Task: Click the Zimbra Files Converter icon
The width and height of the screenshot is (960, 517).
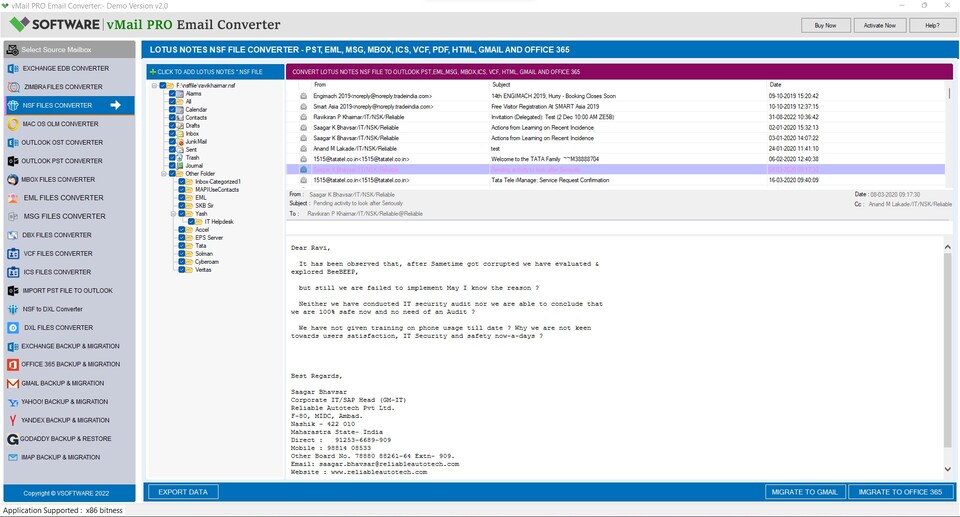Action: coord(13,87)
